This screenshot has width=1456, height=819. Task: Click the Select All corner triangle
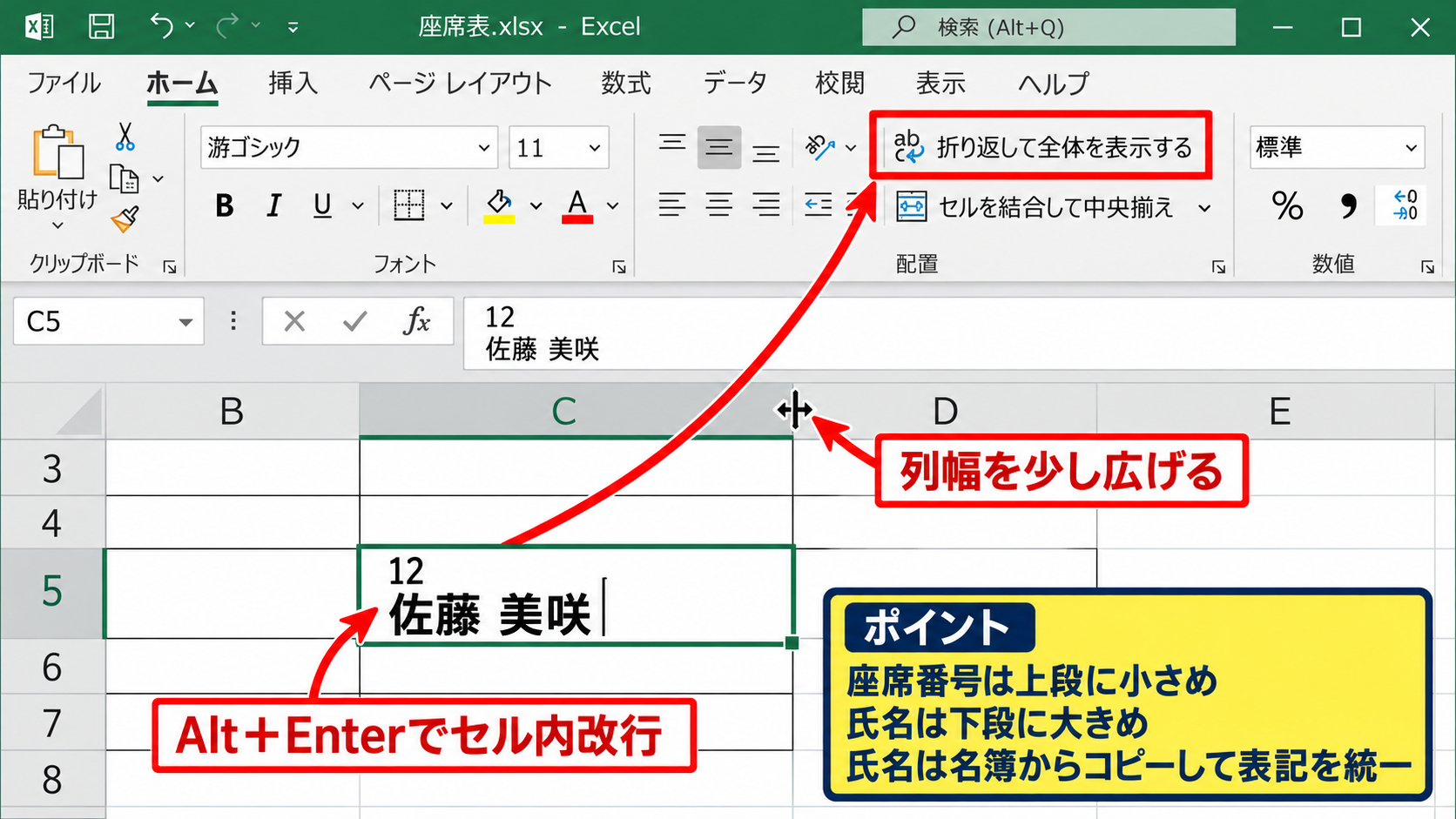[80, 413]
